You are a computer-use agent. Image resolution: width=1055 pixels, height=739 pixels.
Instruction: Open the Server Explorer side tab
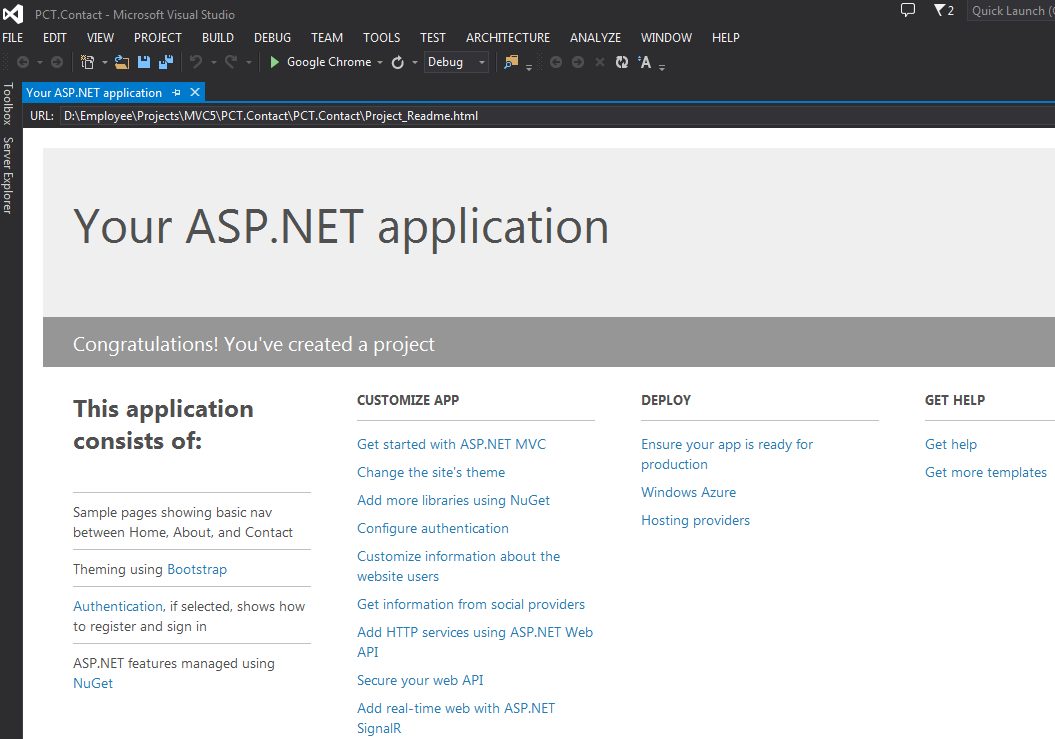tap(8, 176)
